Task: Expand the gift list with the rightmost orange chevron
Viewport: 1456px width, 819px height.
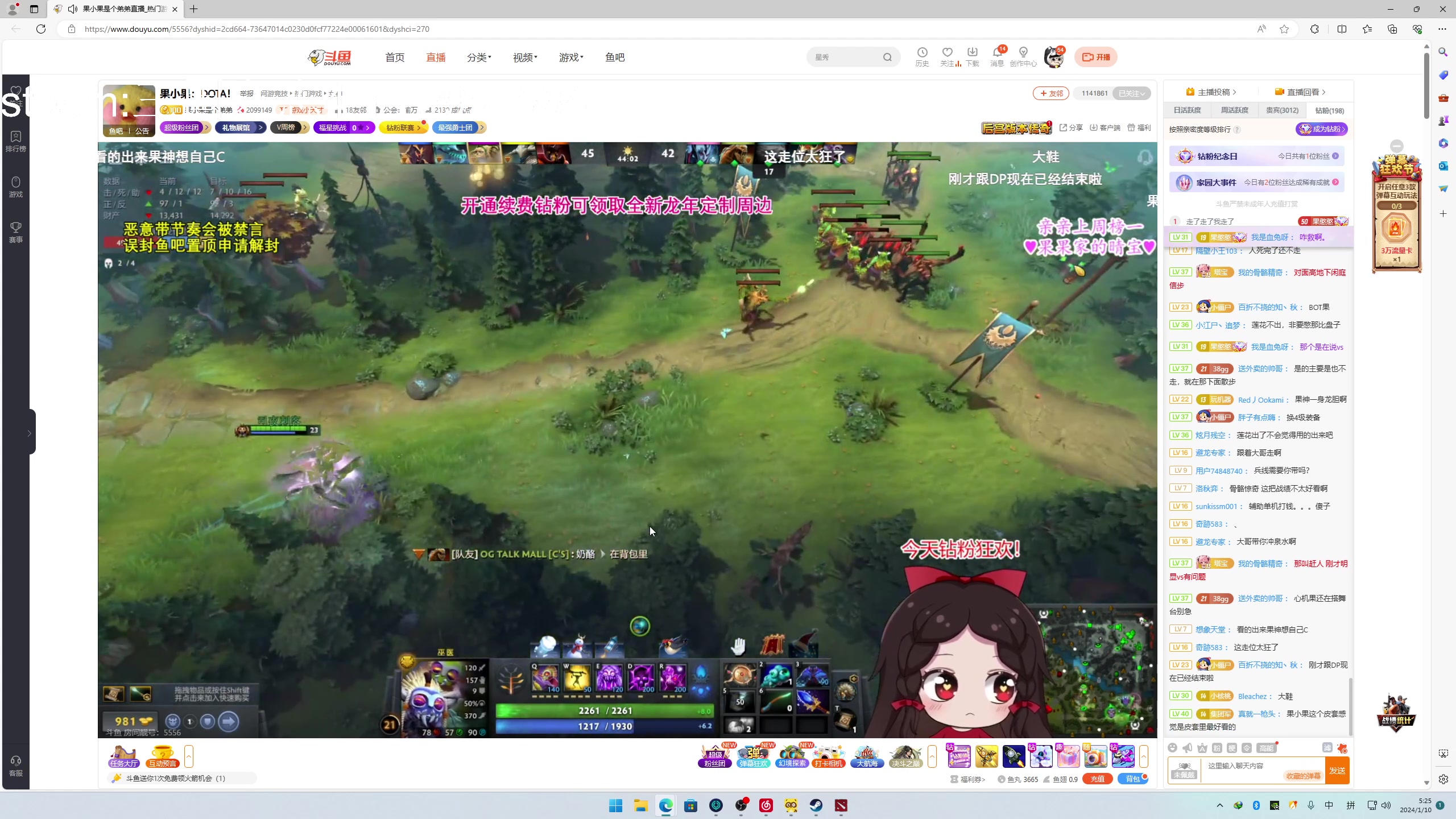Action: (1143, 756)
